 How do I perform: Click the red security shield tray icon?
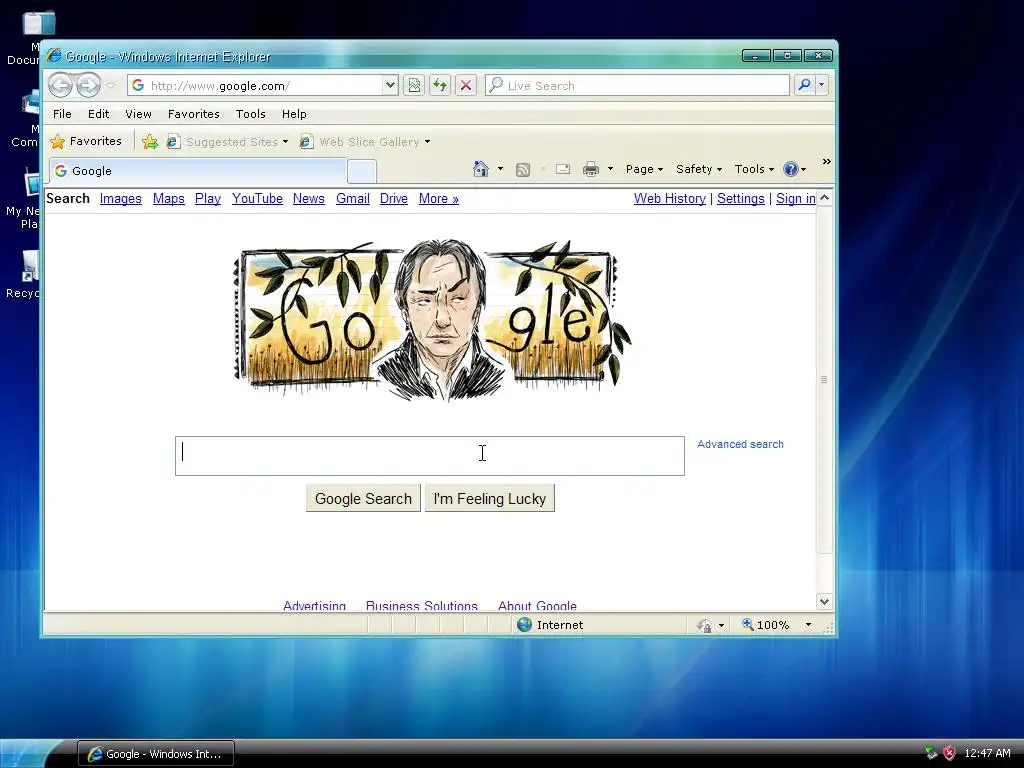coord(950,753)
